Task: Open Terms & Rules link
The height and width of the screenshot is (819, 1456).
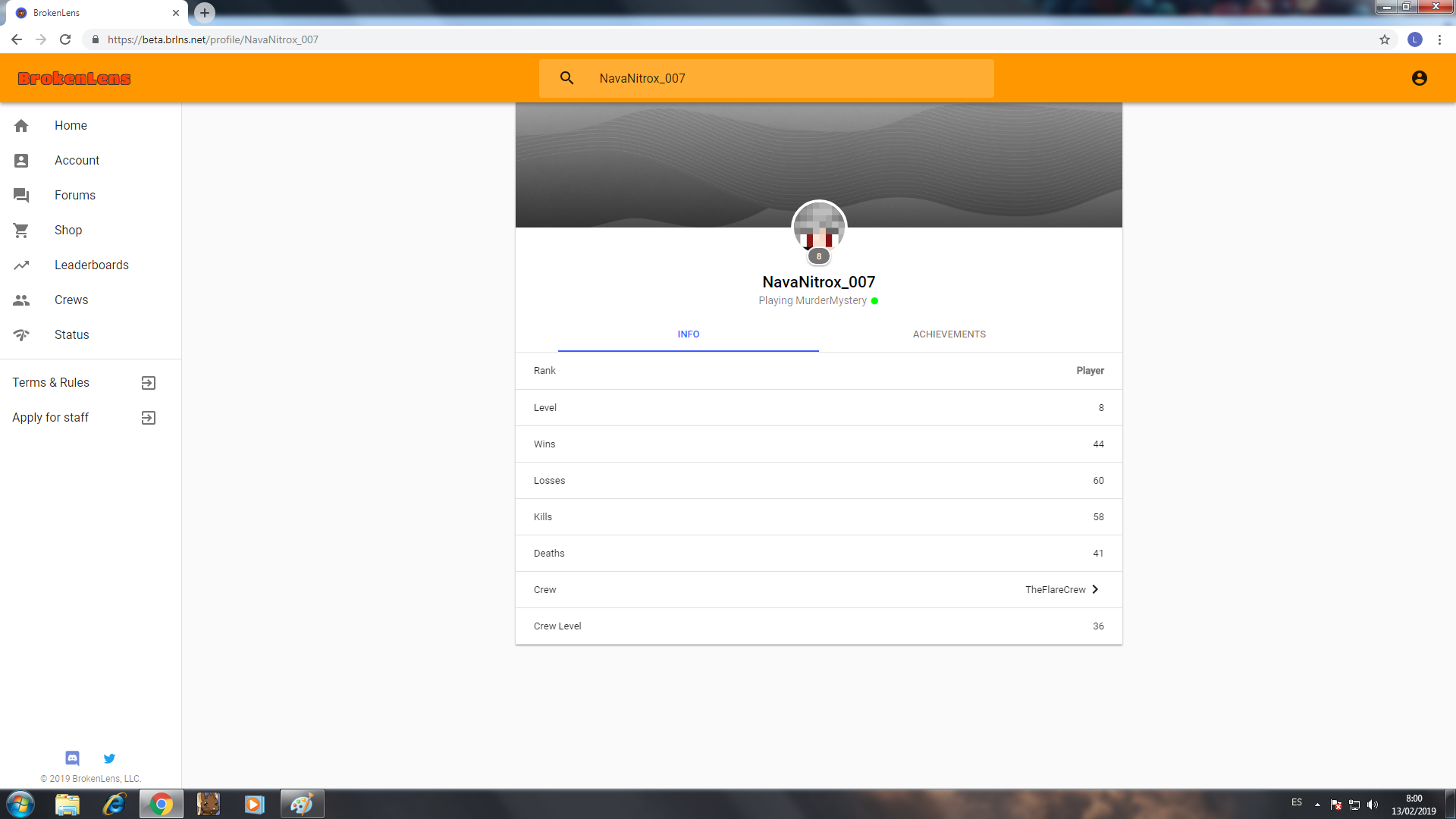Action: pyautogui.click(x=51, y=383)
